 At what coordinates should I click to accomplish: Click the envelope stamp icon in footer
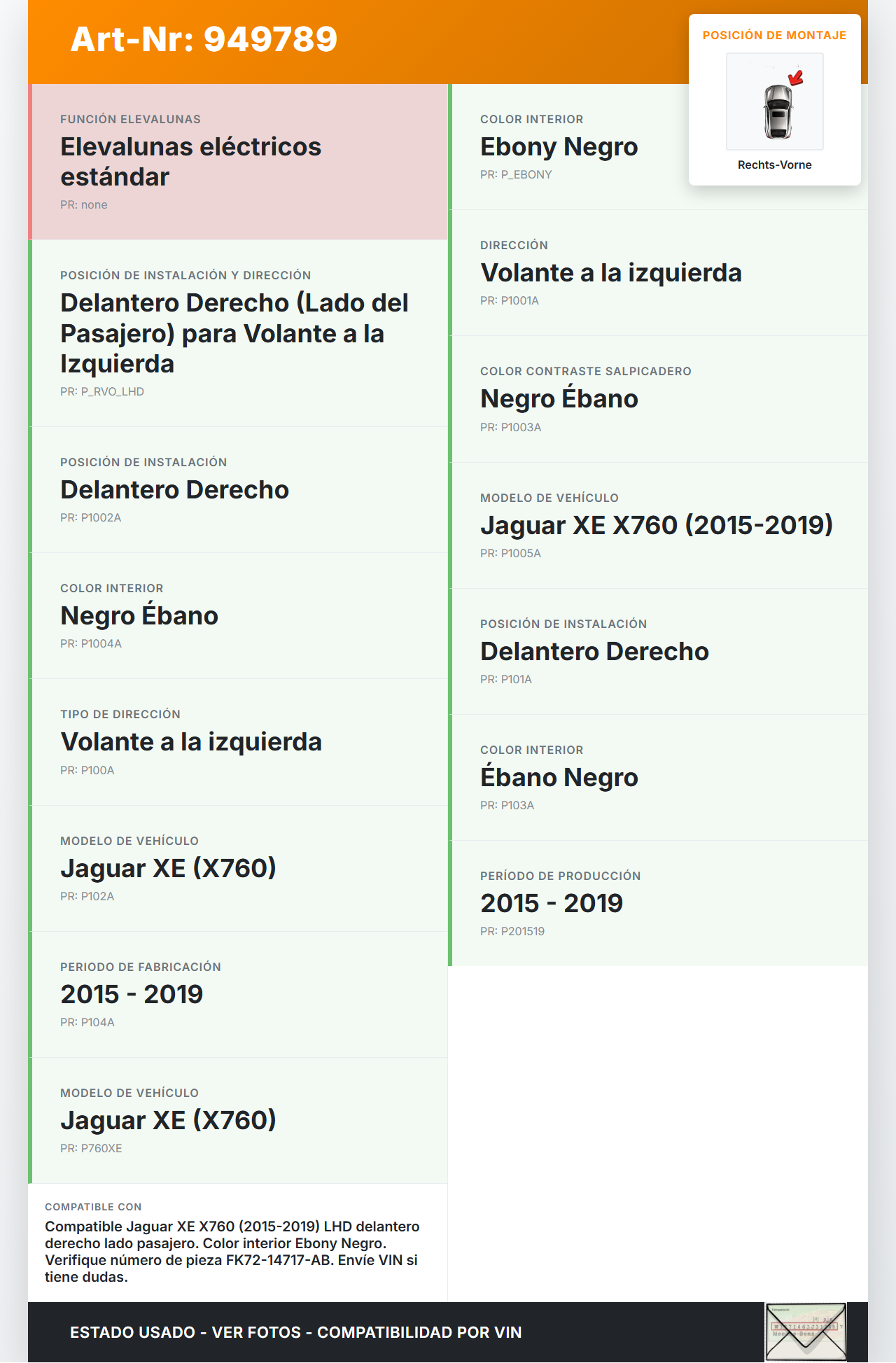(x=806, y=1331)
